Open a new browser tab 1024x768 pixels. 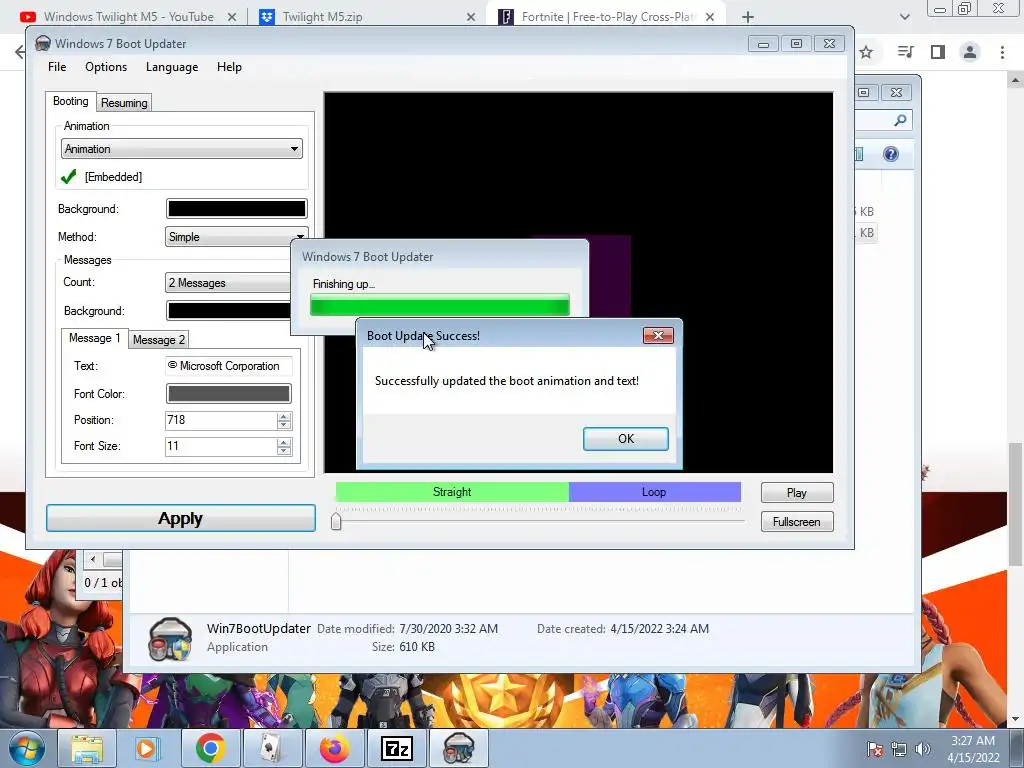(748, 17)
